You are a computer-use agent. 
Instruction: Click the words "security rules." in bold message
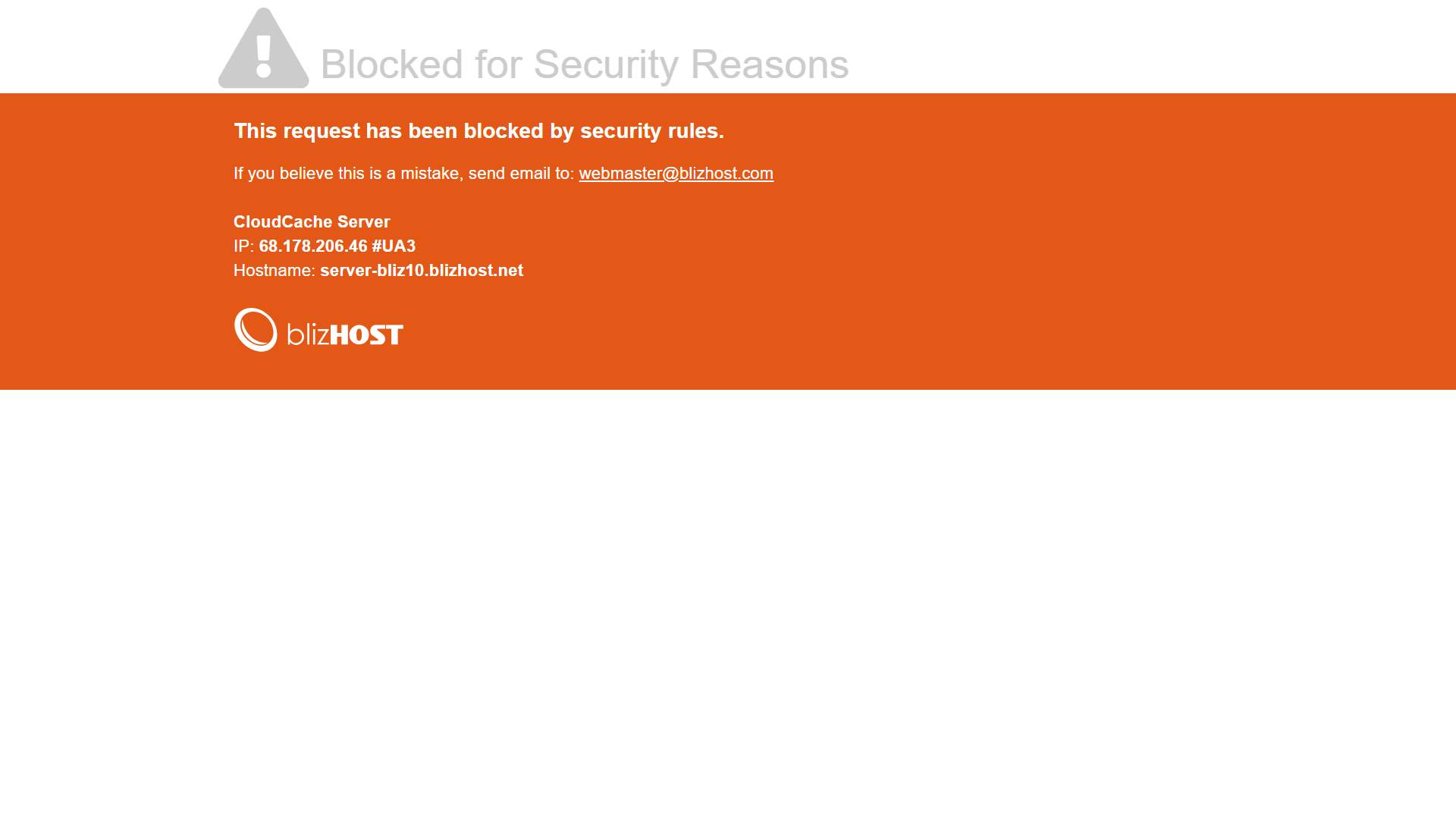[x=652, y=131]
